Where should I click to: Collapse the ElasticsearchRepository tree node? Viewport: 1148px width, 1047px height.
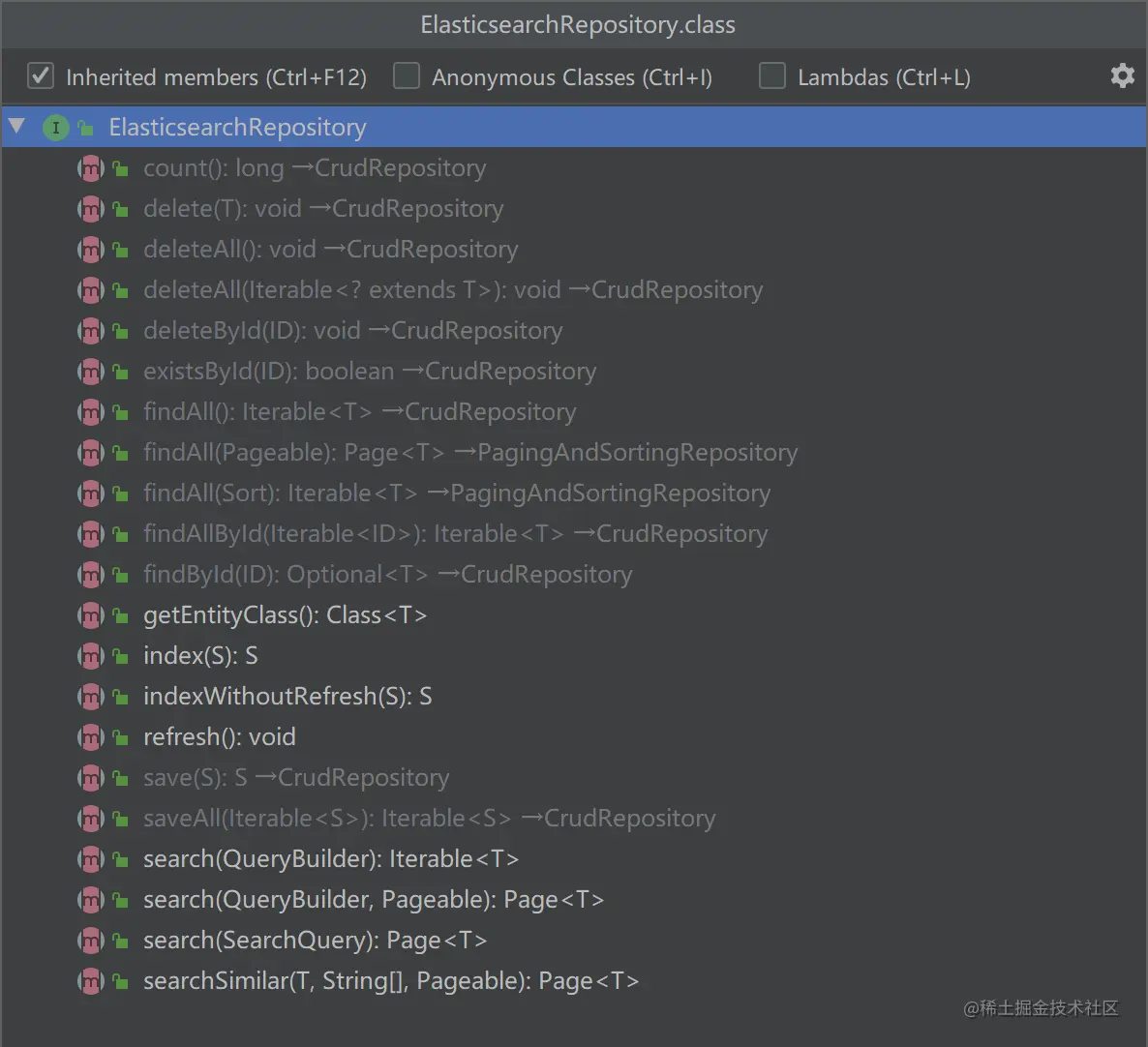16,127
